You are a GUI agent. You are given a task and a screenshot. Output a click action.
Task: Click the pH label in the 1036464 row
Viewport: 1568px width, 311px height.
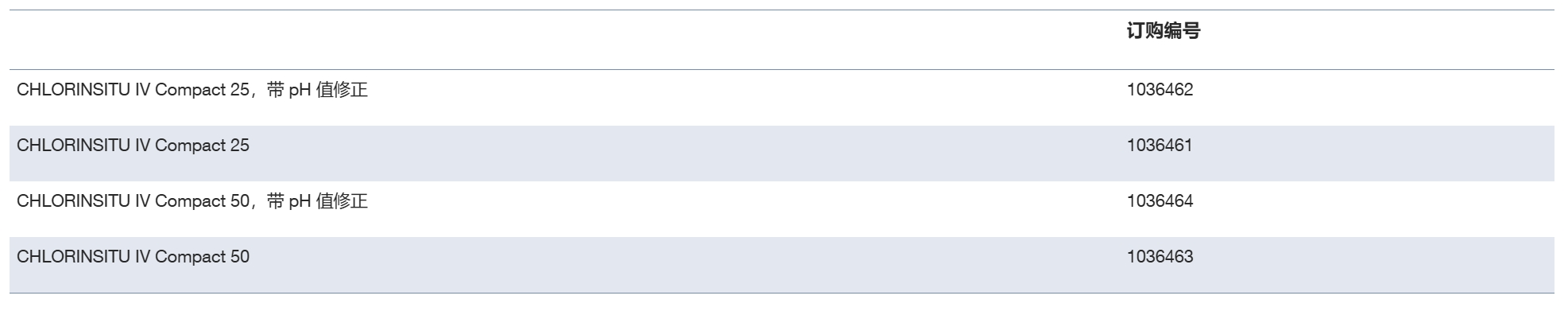tap(300, 202)
